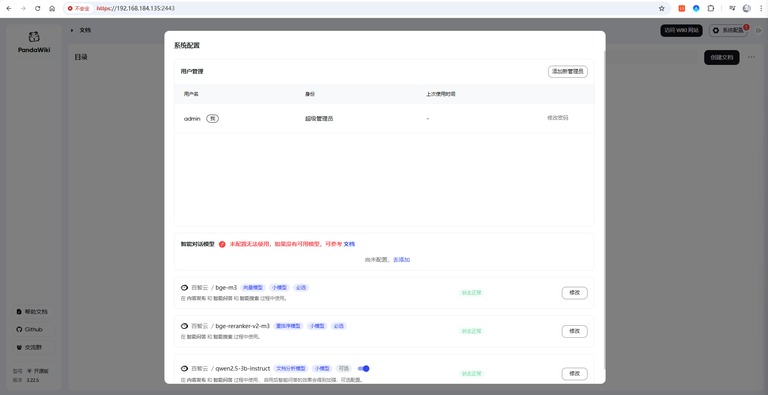
Task: Open 帮助文档 in the sidebar
Action: (x=34, y=312)
